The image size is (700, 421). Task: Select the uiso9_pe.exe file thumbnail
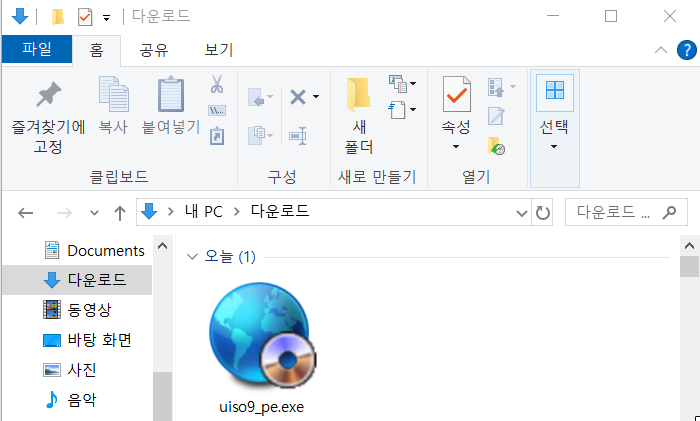(x=262, y=337)
